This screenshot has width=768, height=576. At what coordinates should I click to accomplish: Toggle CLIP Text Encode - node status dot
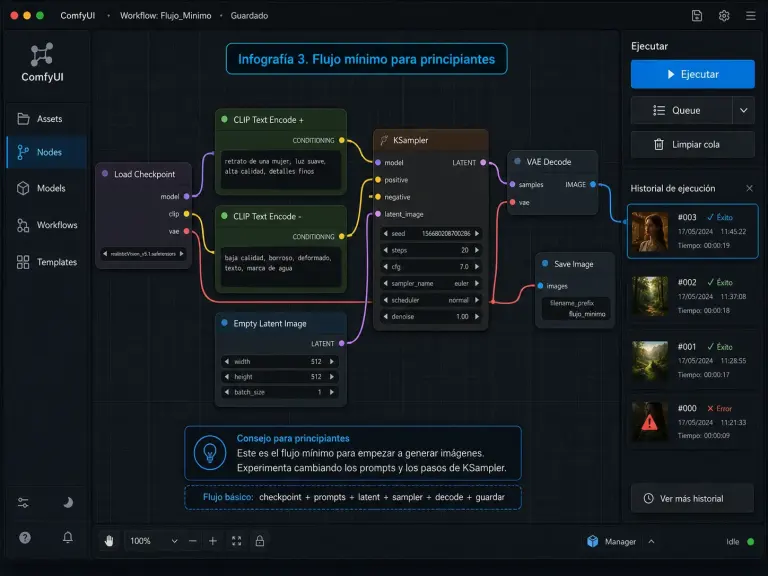coord(224,216)
